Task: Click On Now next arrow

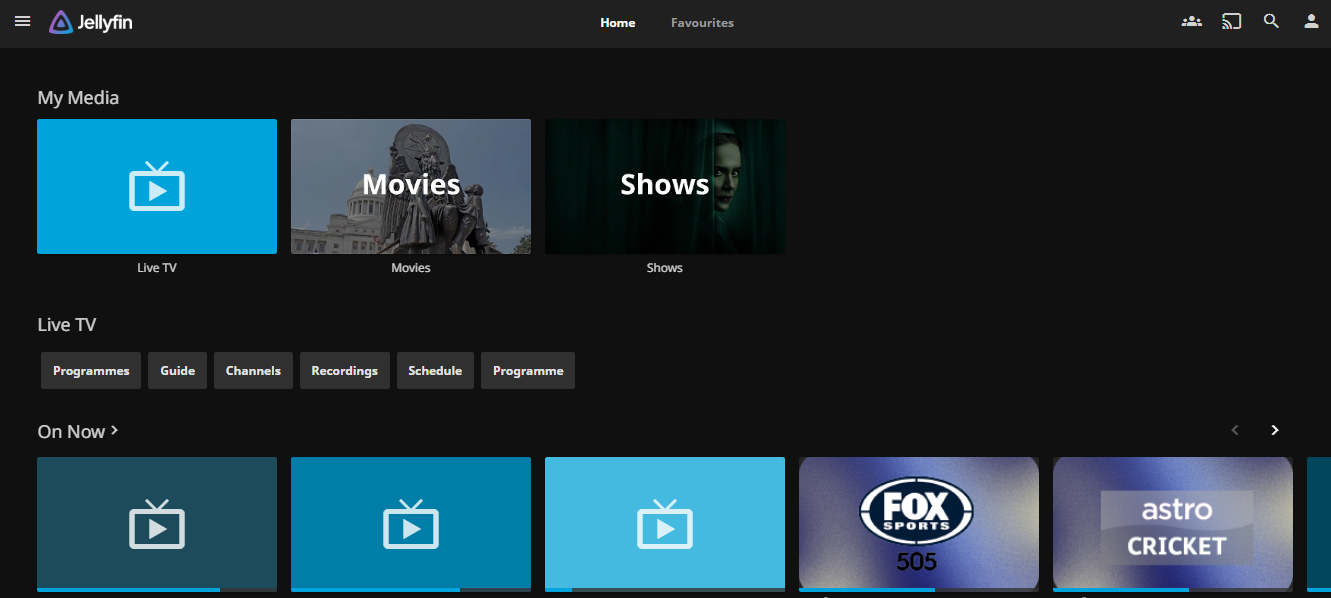Action: pyautogui.click(x=1275, y=430)
